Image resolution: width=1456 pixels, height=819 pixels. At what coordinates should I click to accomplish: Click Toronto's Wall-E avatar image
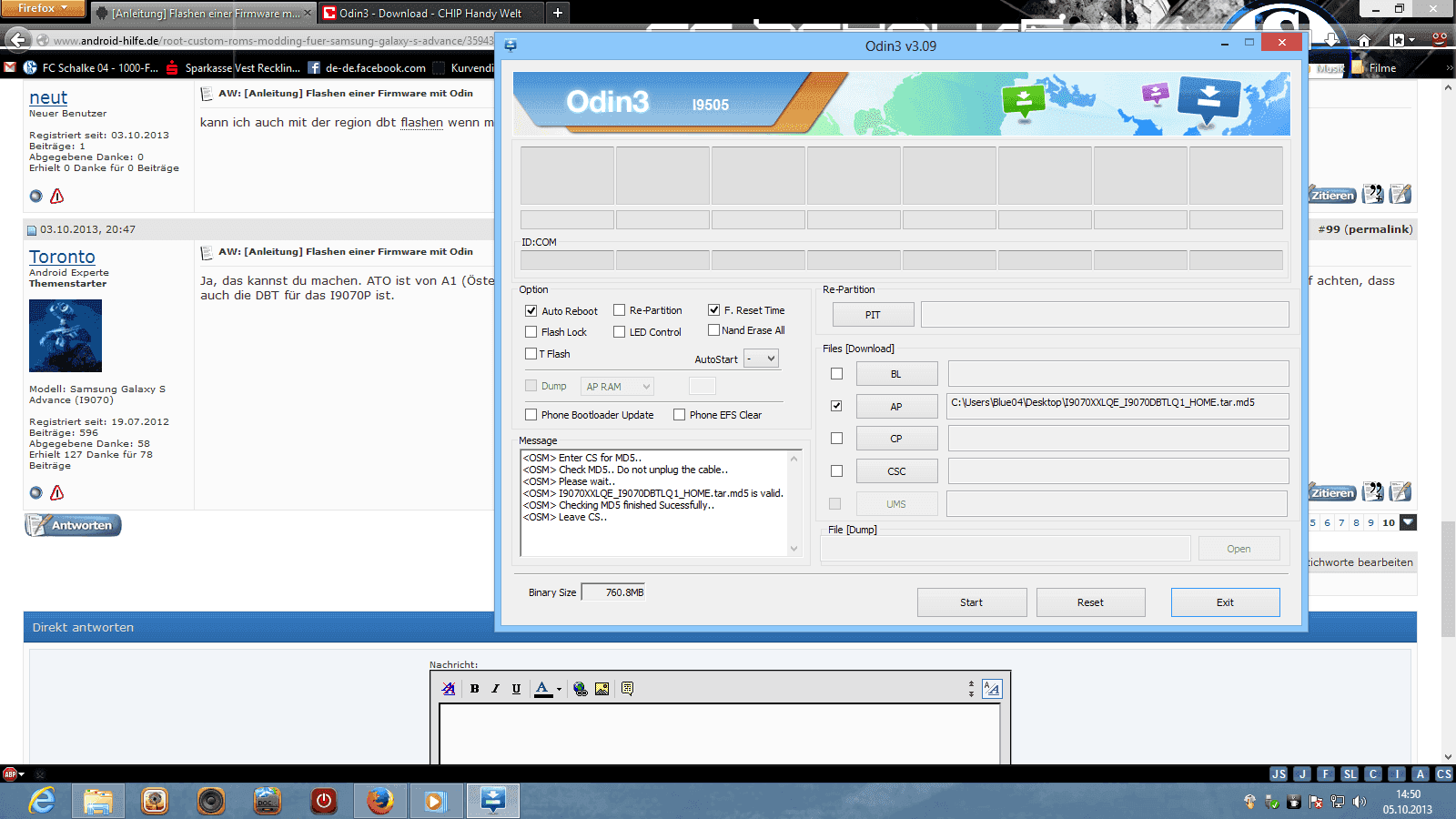[x=66, y=335]
